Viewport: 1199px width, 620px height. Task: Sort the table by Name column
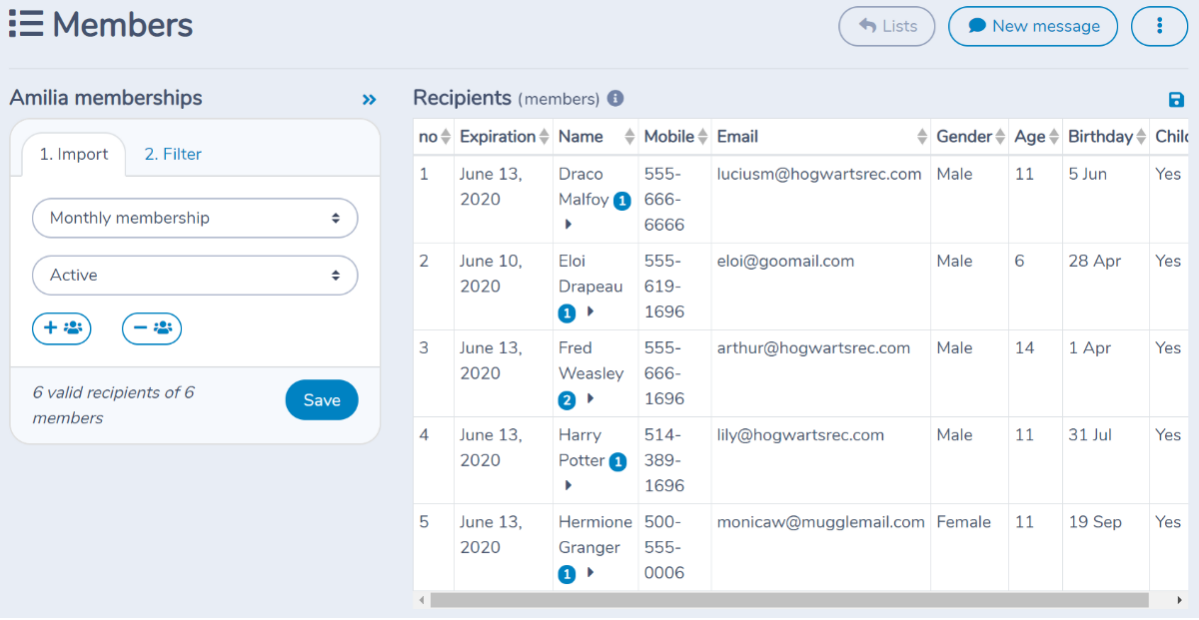pyautogui.click(x=596, y=137)
